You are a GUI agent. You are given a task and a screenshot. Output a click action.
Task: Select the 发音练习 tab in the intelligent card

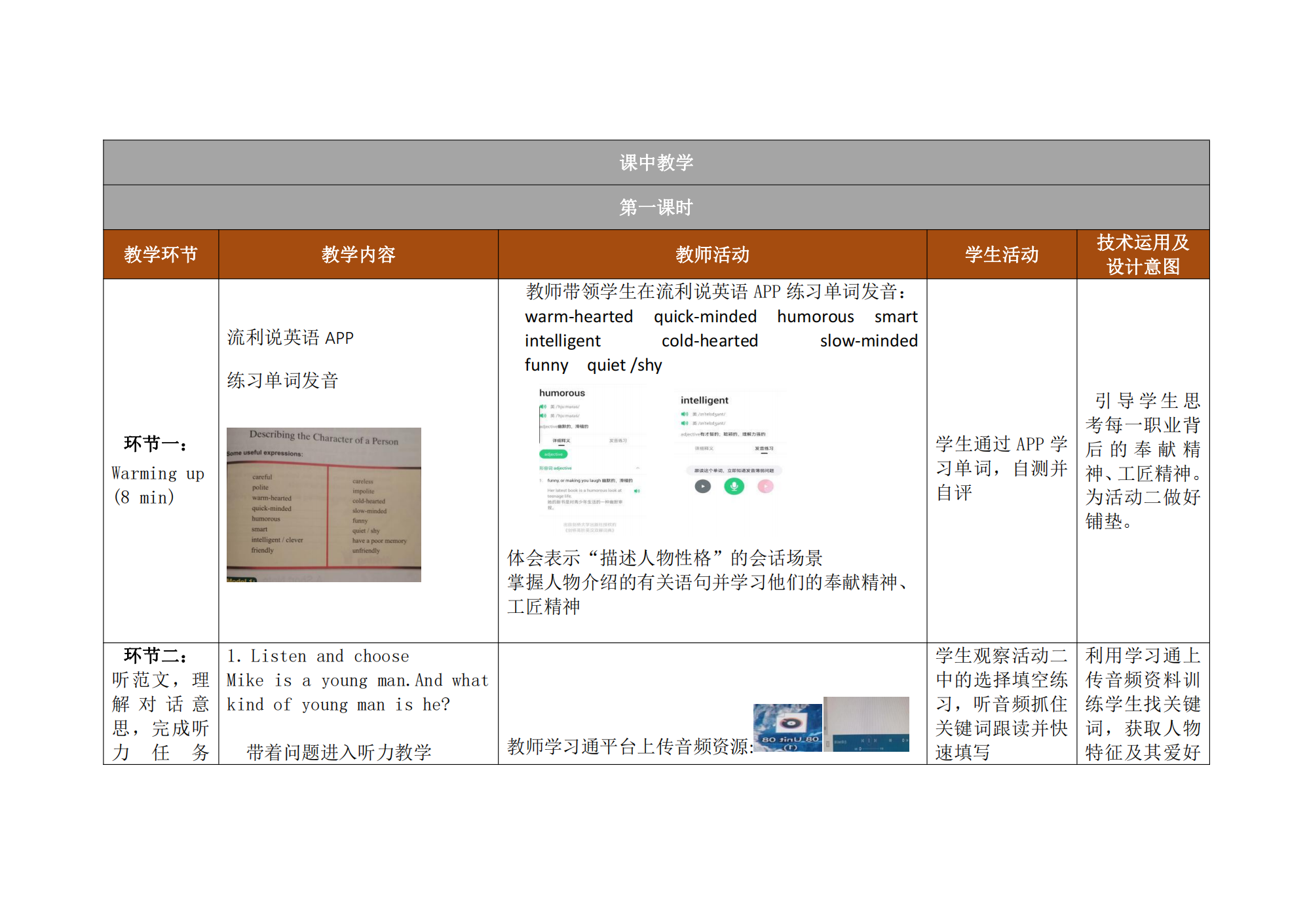click(764, 449)
